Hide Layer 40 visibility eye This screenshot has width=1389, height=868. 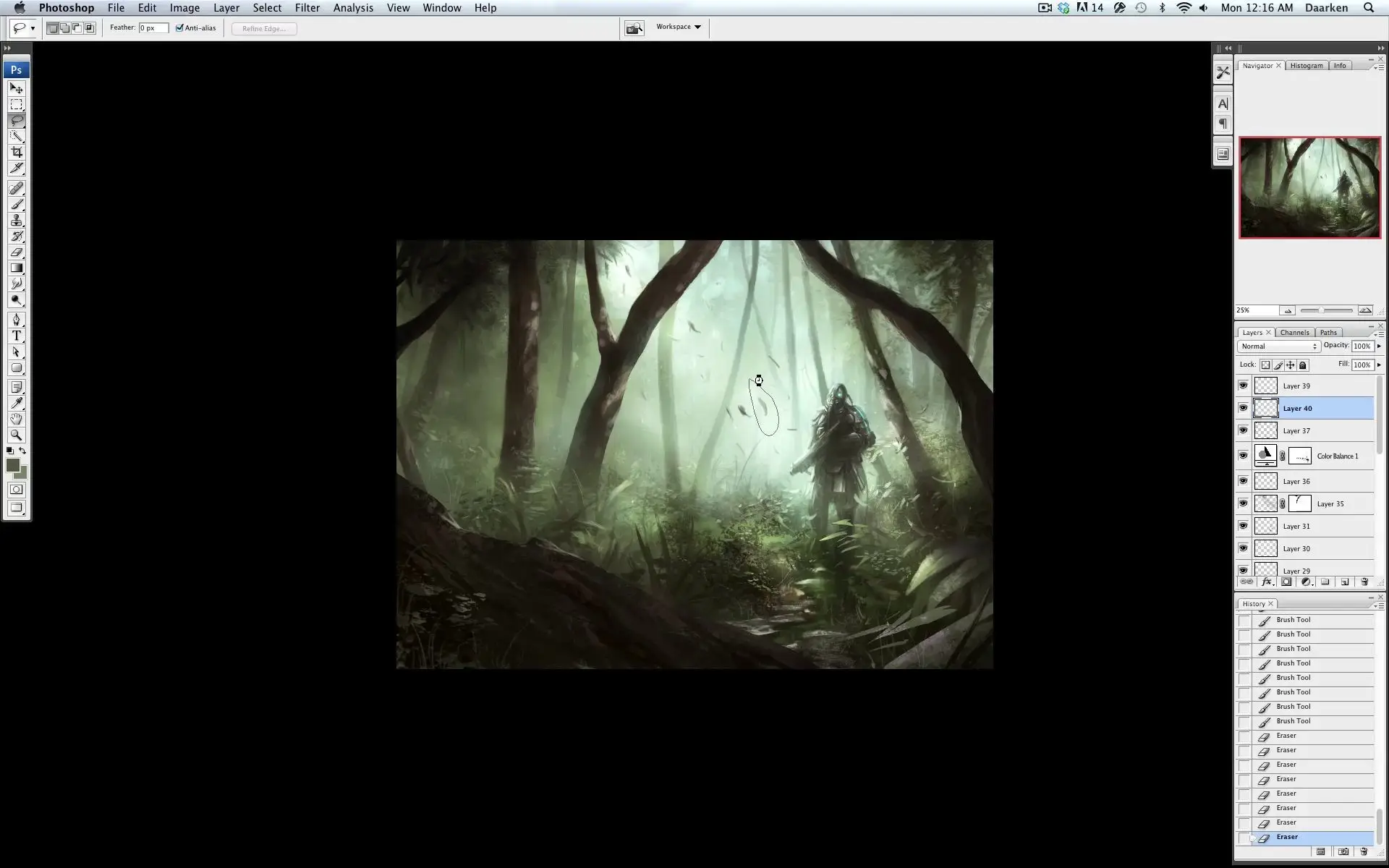click(x=1243, y=408)
